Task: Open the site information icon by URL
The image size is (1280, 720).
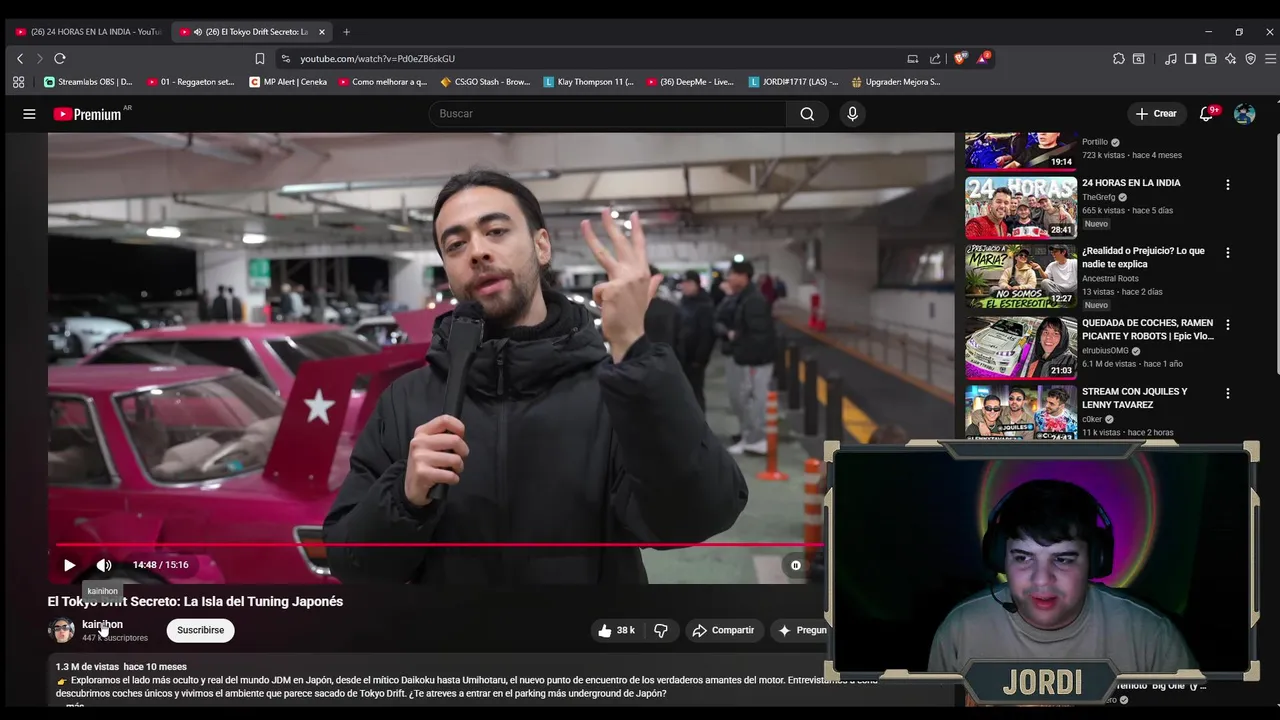Action: pos(286,59)
